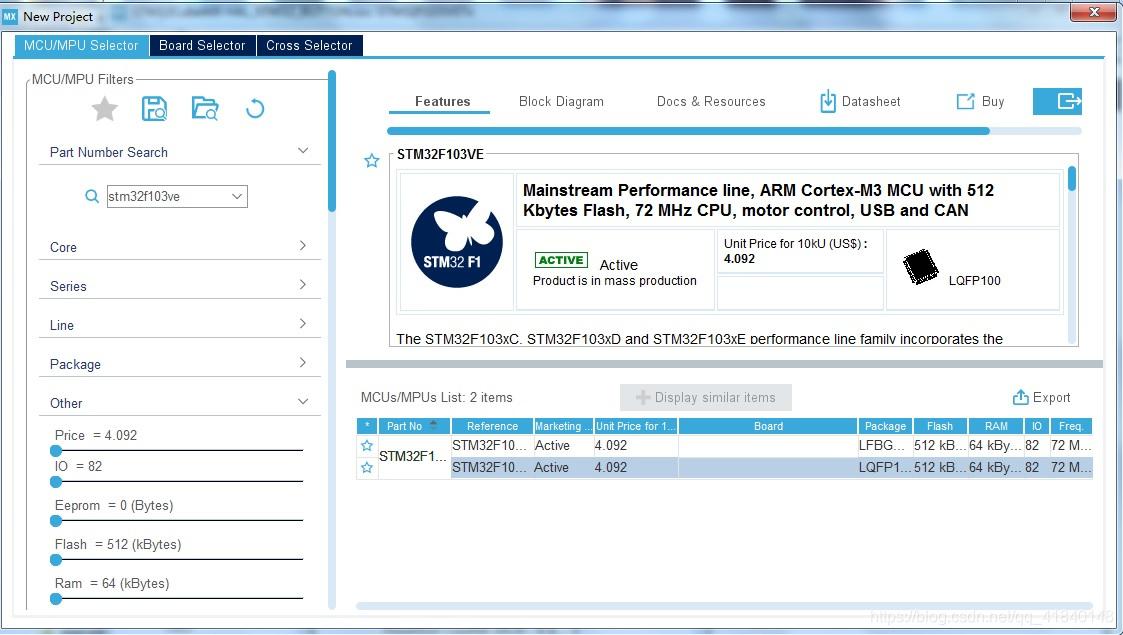The height and width of the screenshot is (635, 1123).
Task: Show favorite MCUs star filter icon
Action: click(105, 110)
